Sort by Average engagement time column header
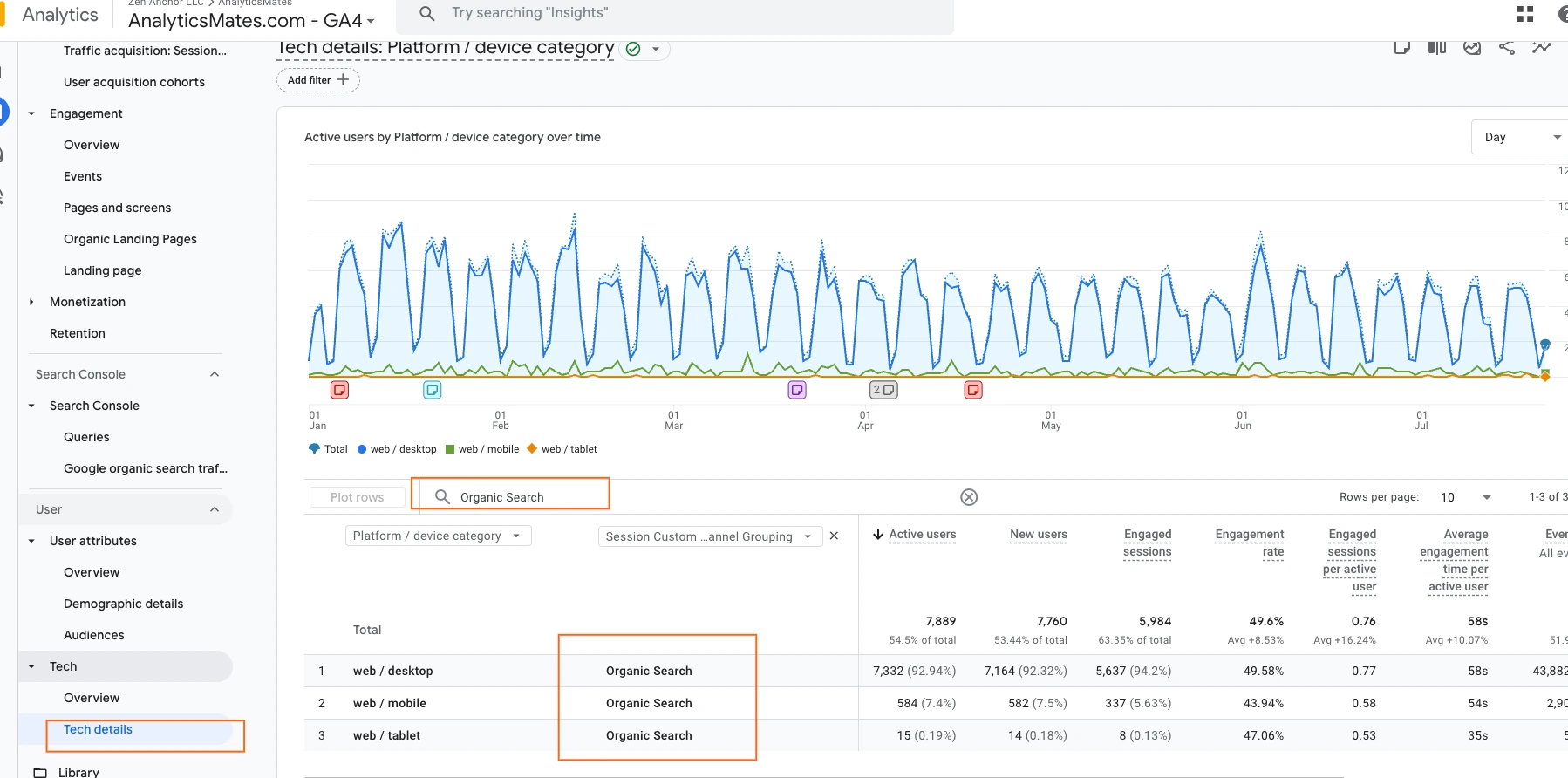1568x778 pixels. pos(1454,561)
